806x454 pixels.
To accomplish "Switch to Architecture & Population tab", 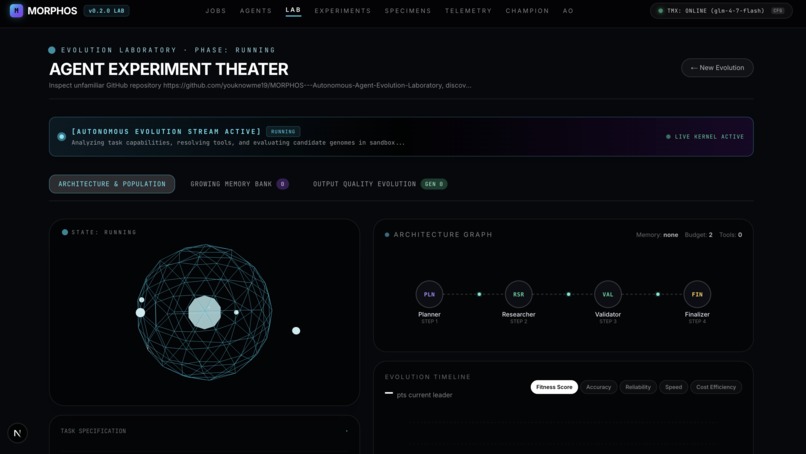I will pyautogui.click(x=112, y=184).
